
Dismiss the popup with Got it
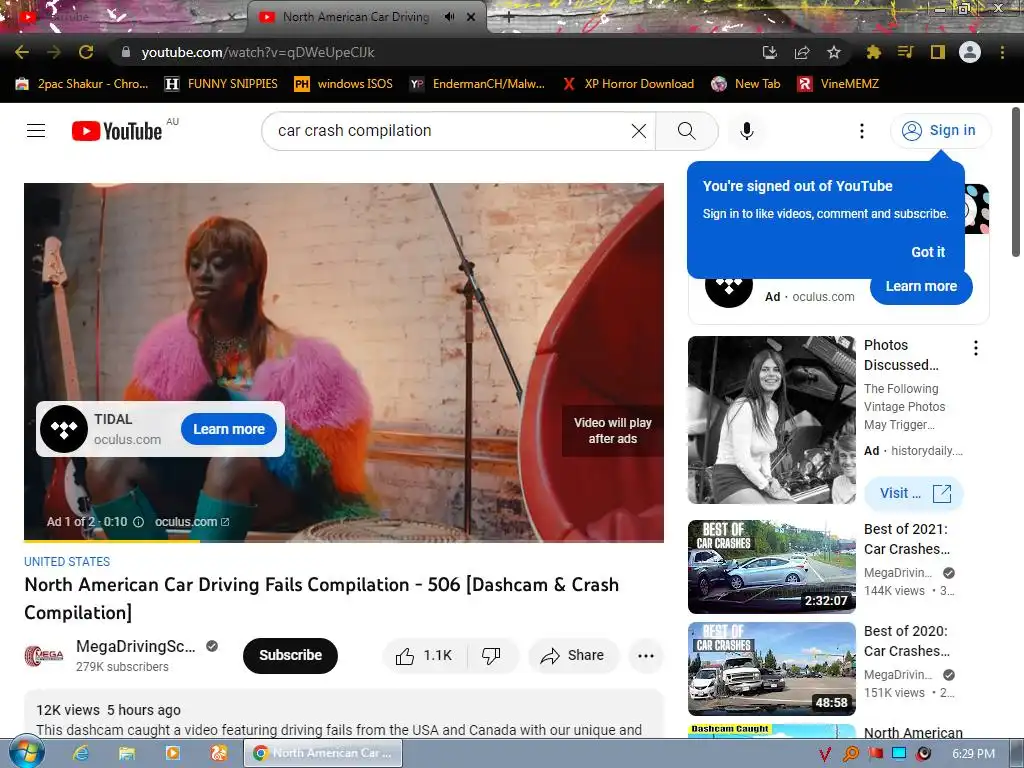pyautogui.click(x=928, y=252)
